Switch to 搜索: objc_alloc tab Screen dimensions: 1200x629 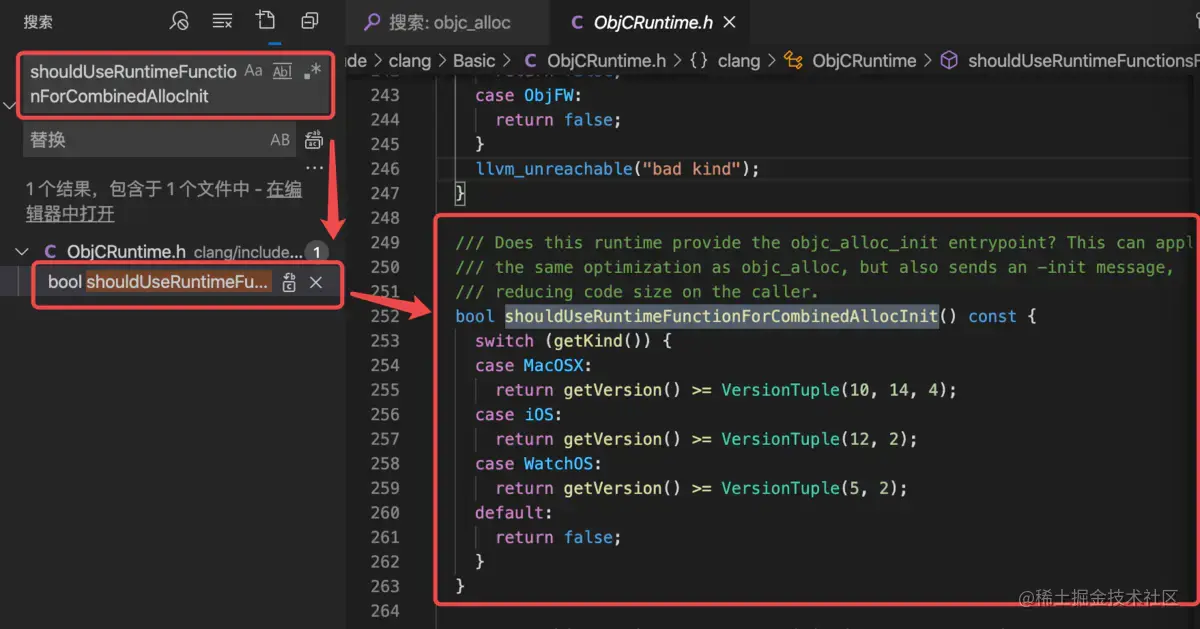click(449, 22)
